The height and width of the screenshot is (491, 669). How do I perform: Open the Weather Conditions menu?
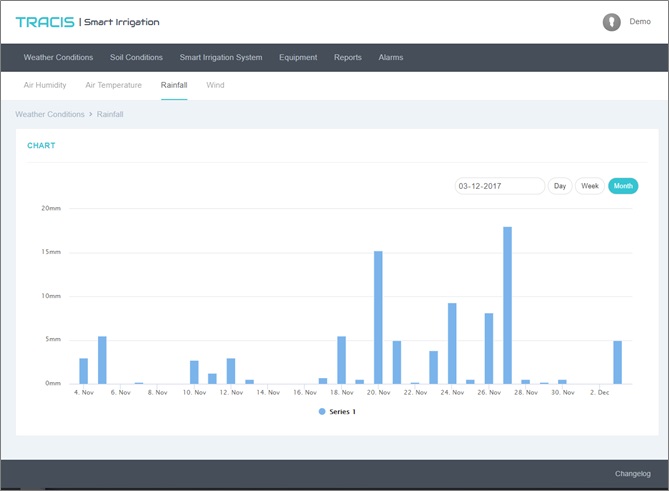[x=58, y=57]
